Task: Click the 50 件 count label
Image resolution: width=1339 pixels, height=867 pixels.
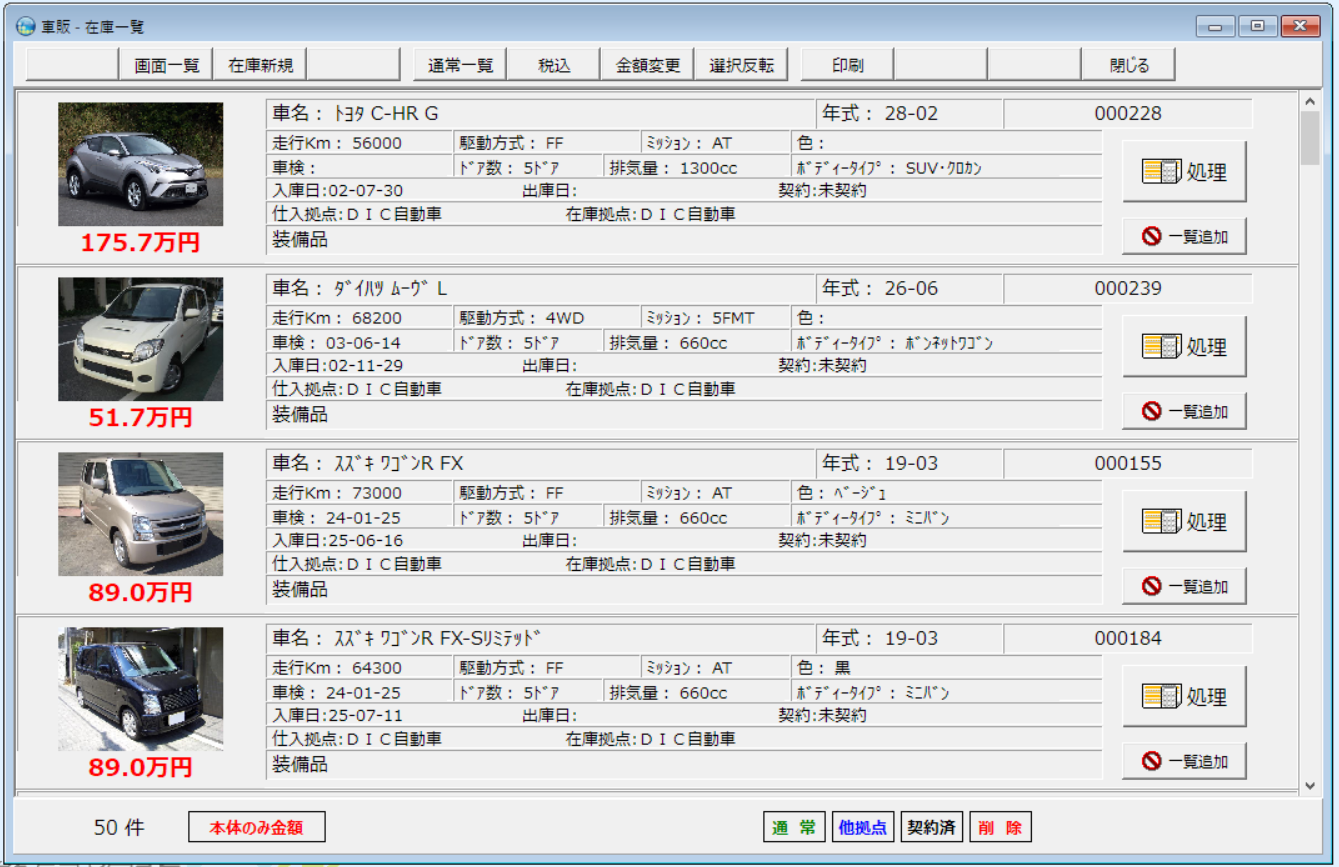Action: click(x=119, y=827)
